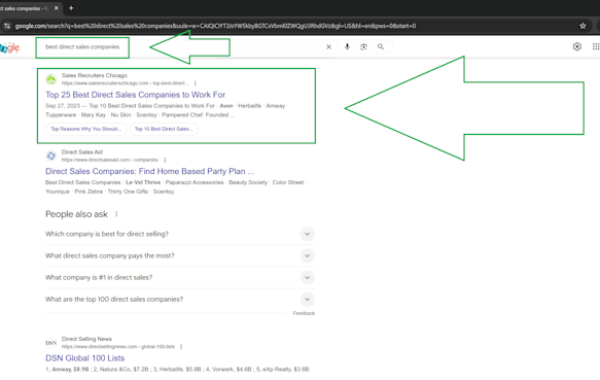
Task: Open more options for Direct Sales Aid result
Action: (x=165, y=160)
